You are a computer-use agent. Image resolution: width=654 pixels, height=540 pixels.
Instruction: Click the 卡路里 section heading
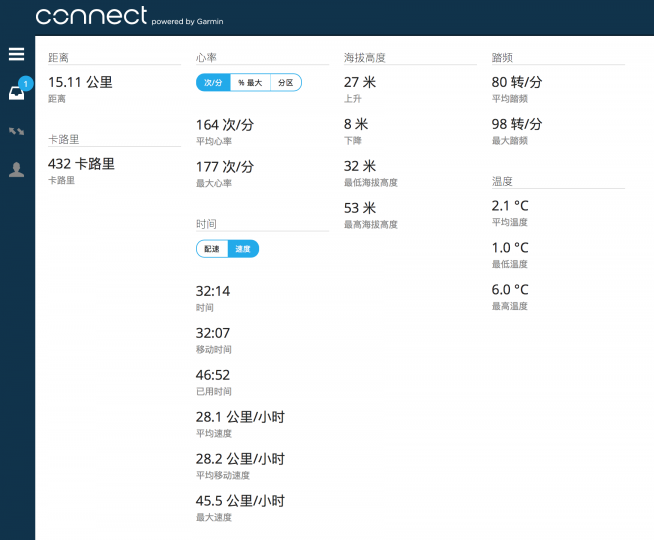coord(63,139)
